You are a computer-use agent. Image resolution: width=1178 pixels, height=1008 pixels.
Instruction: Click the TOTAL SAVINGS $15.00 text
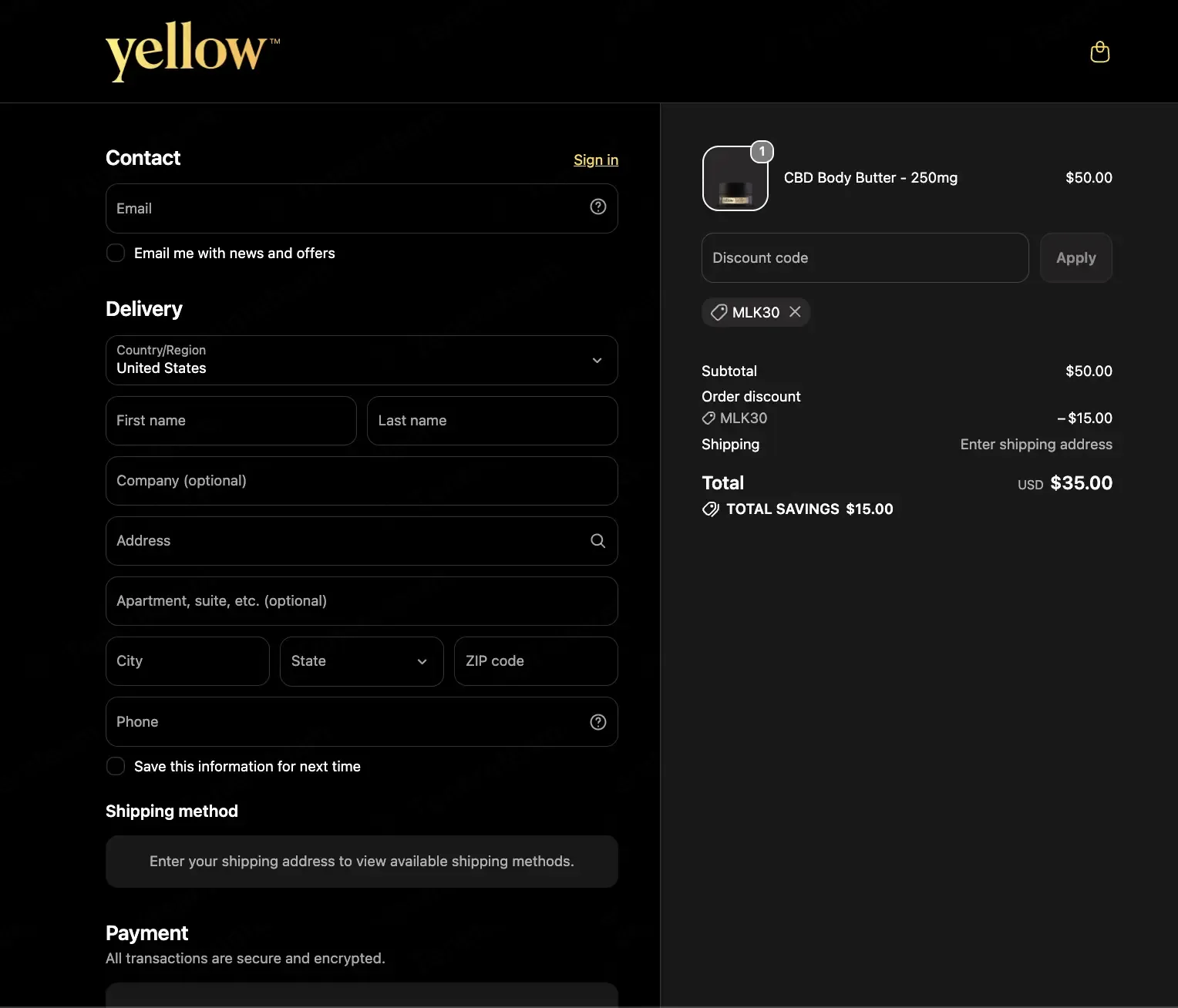coord(809,509)
